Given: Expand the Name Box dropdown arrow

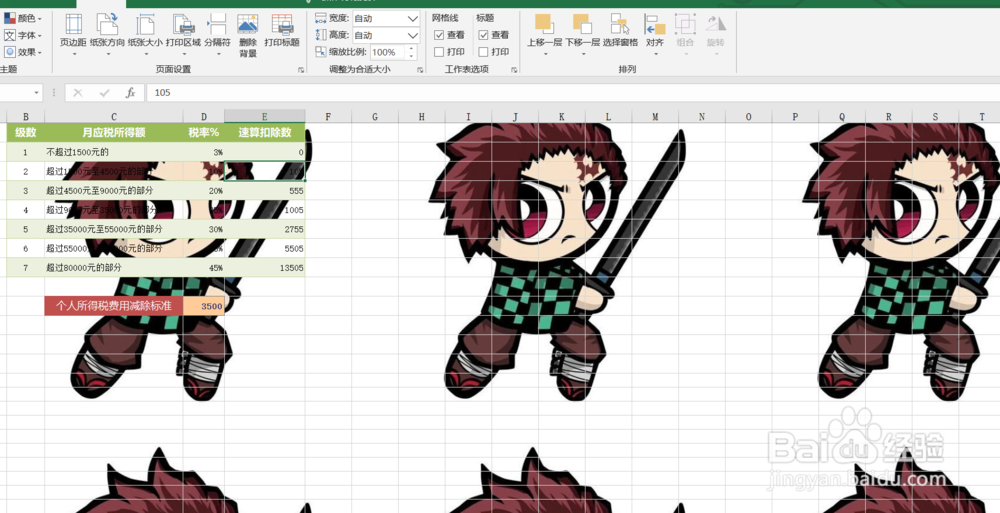Looking at the screenshot, I should click(x=36, y=93).
